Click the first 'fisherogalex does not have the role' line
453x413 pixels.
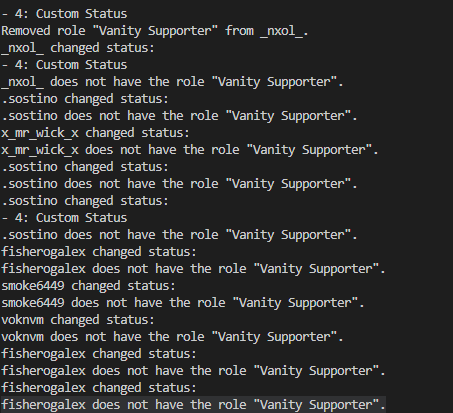tap(193, 269)
